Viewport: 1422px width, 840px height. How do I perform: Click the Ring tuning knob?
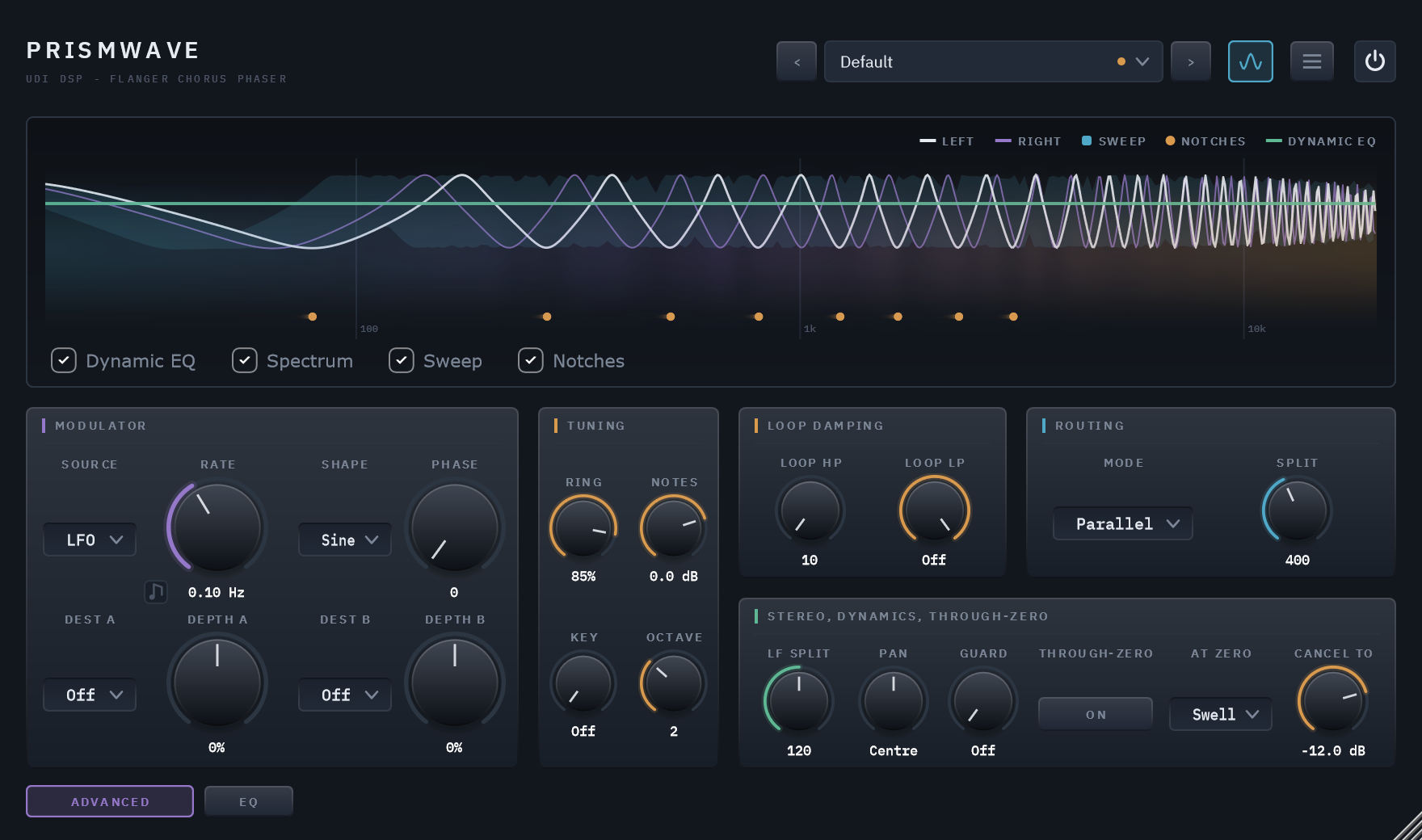tap(583, 527)
